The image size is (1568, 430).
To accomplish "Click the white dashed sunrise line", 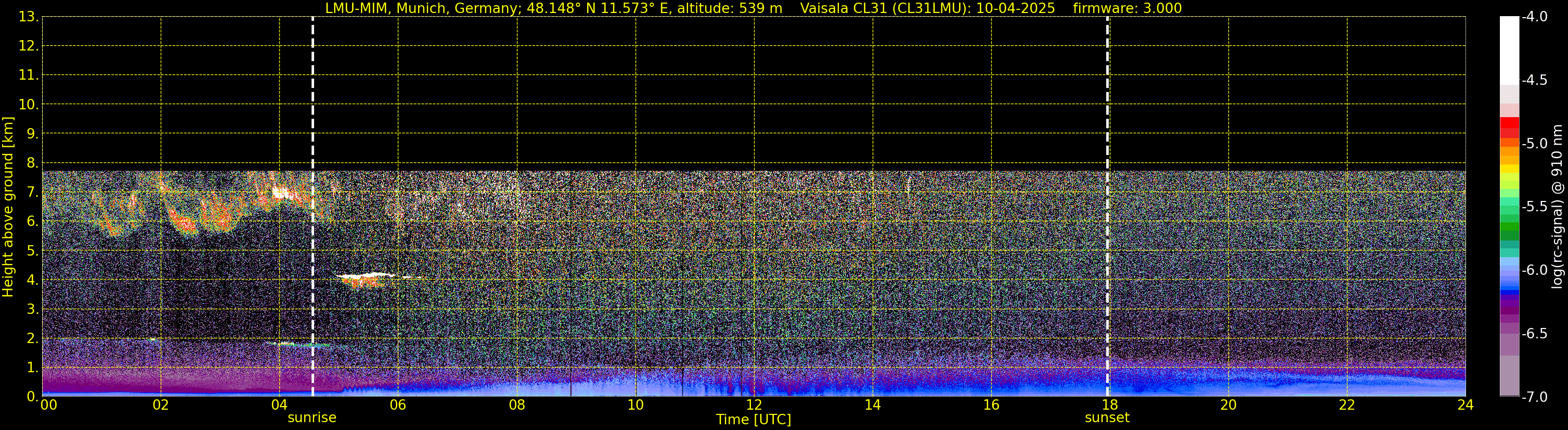I will point(312,207).
